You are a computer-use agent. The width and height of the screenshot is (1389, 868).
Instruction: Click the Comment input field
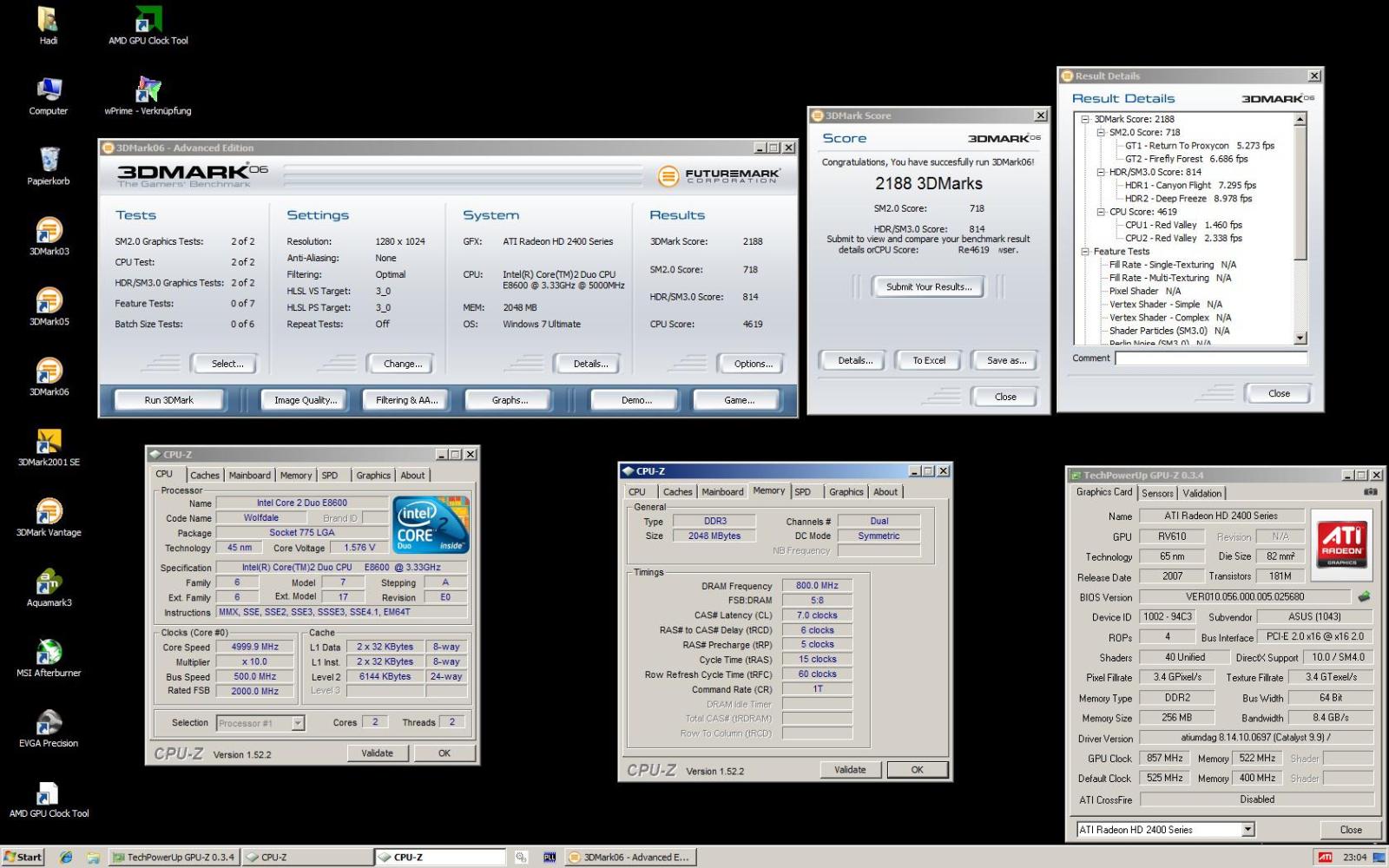click(x=1211, y=358)
